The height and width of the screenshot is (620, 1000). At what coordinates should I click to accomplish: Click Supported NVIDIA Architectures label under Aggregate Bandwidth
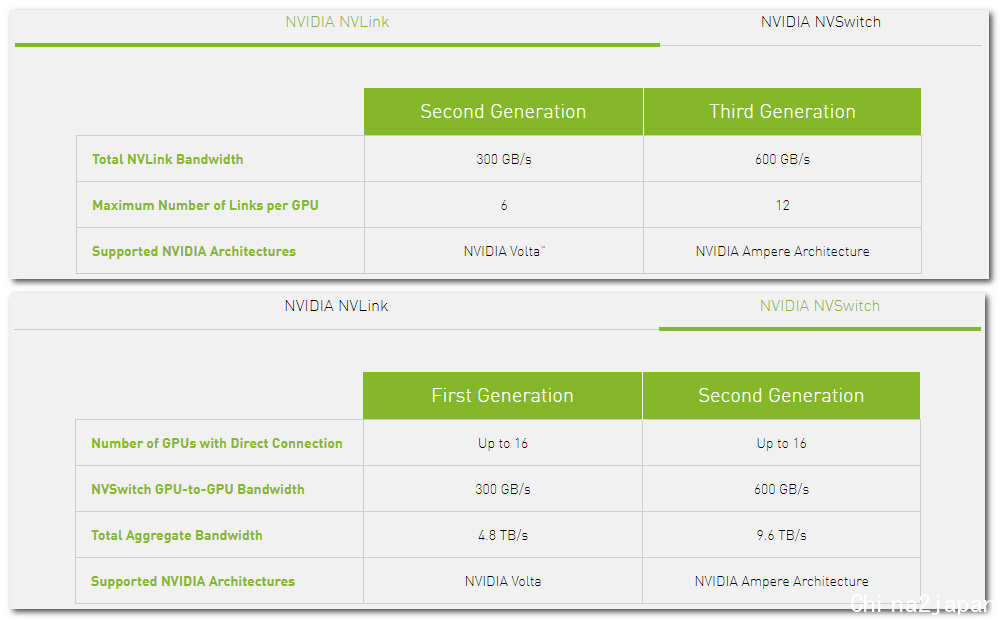point(193,581)
